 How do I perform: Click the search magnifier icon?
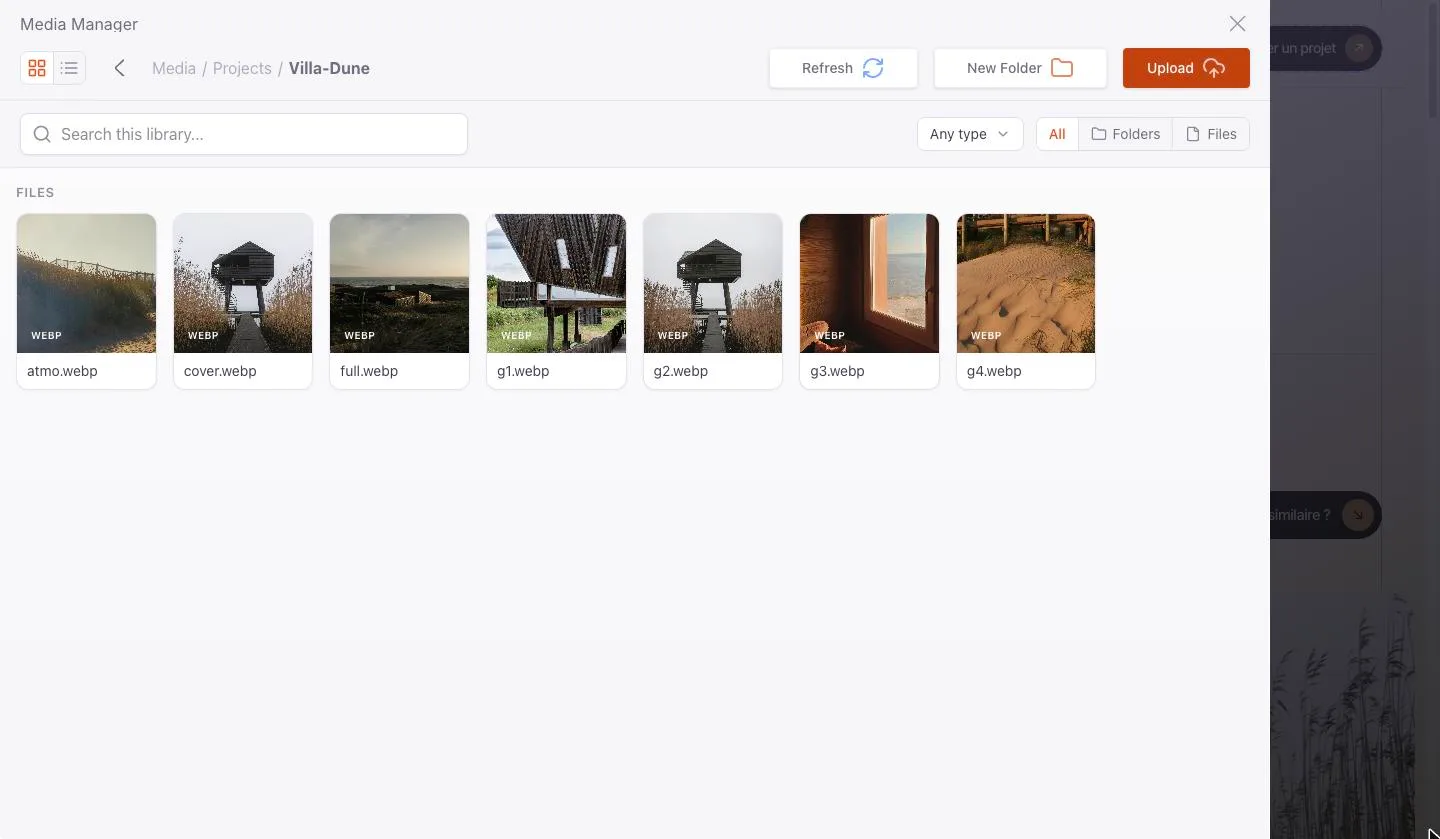pyautogui.click(x=42, y=134)
